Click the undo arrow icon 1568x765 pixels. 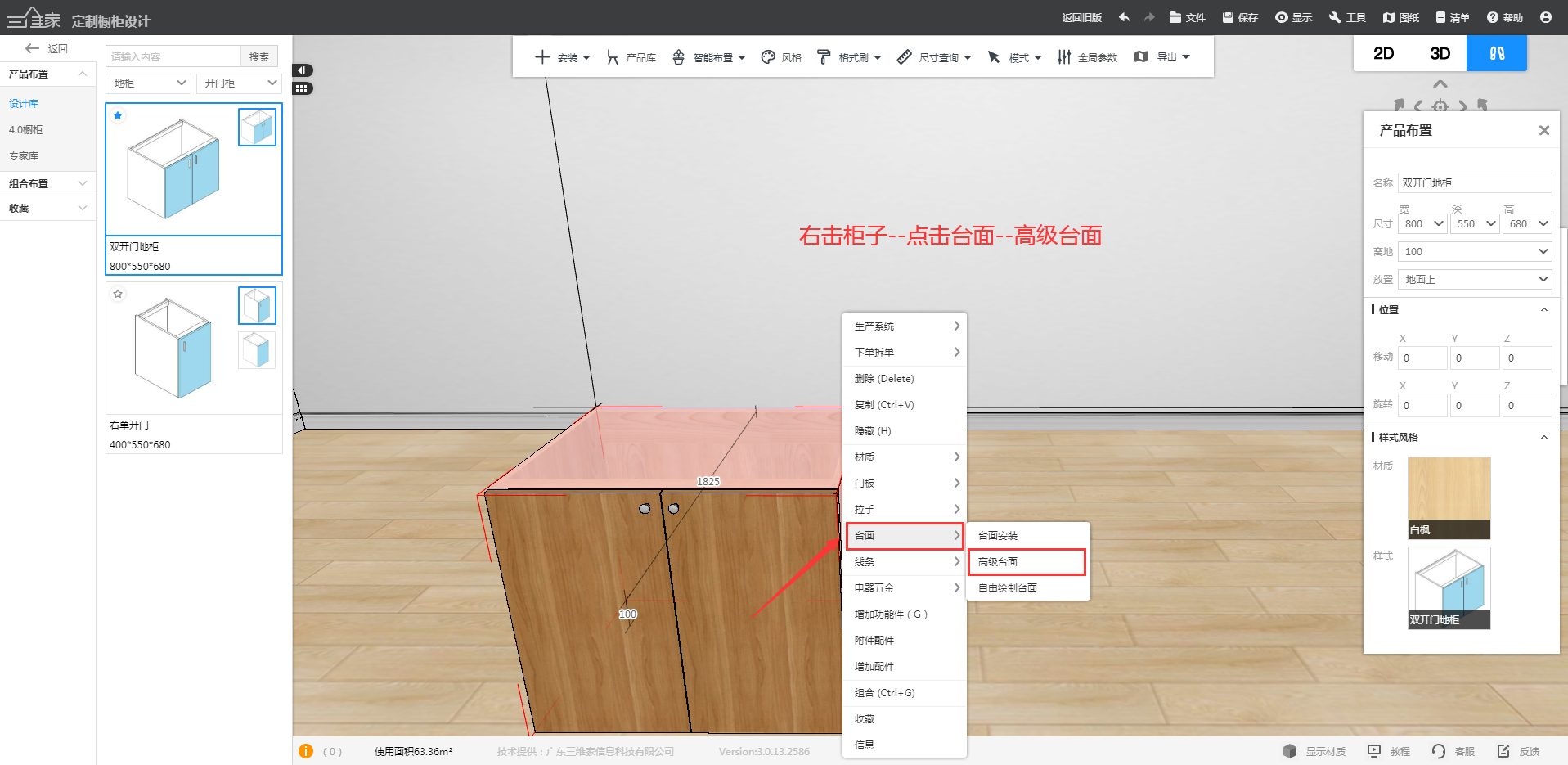[1124, 17]
